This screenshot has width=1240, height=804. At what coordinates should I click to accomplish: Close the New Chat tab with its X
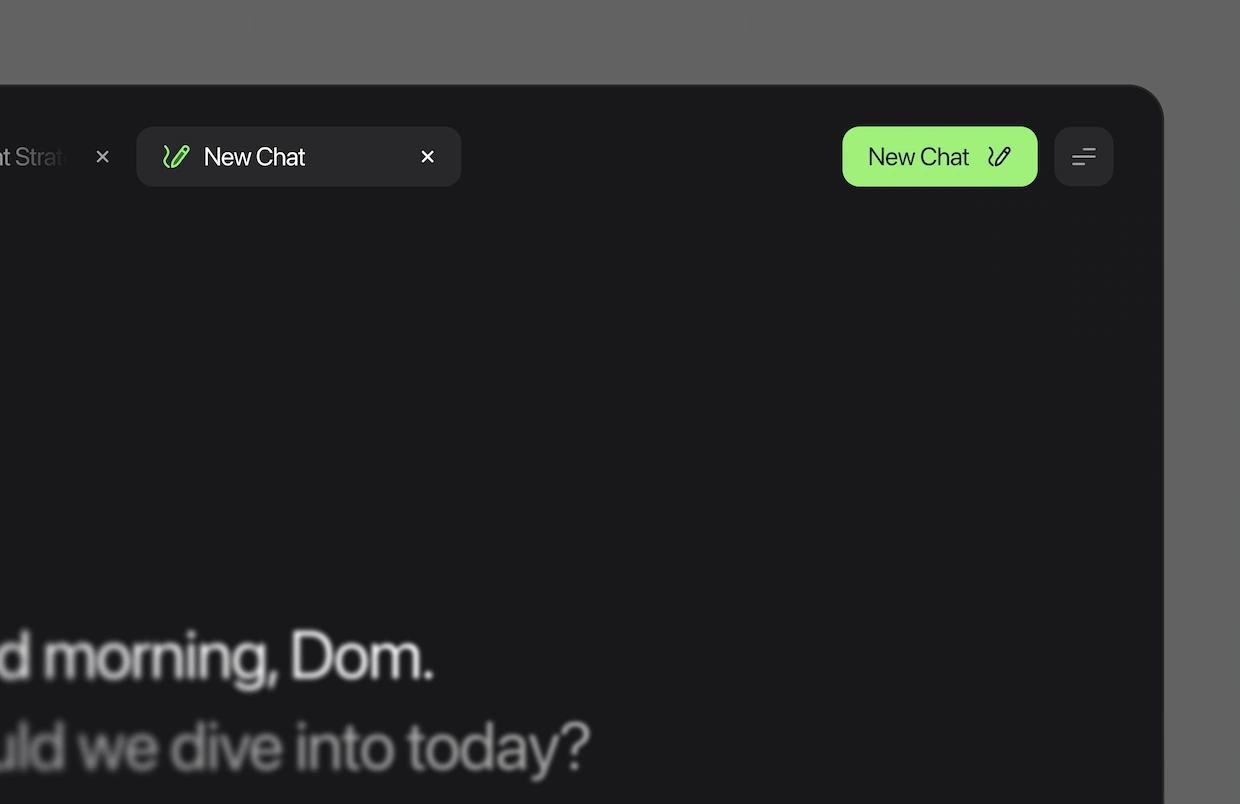428,157
